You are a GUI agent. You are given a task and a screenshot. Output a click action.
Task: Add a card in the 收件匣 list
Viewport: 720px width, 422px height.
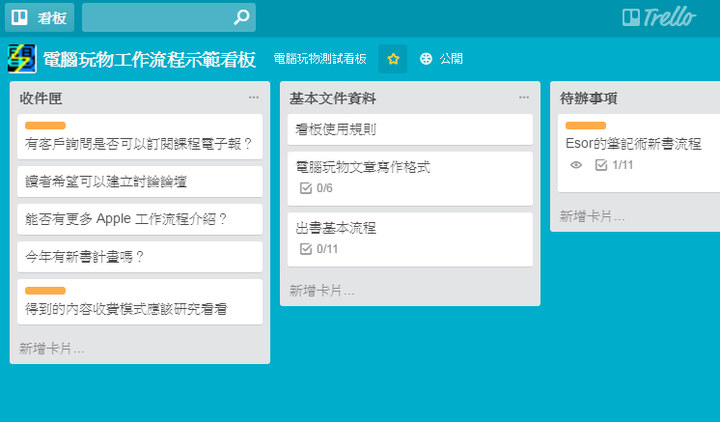click(x=51, y=349)
